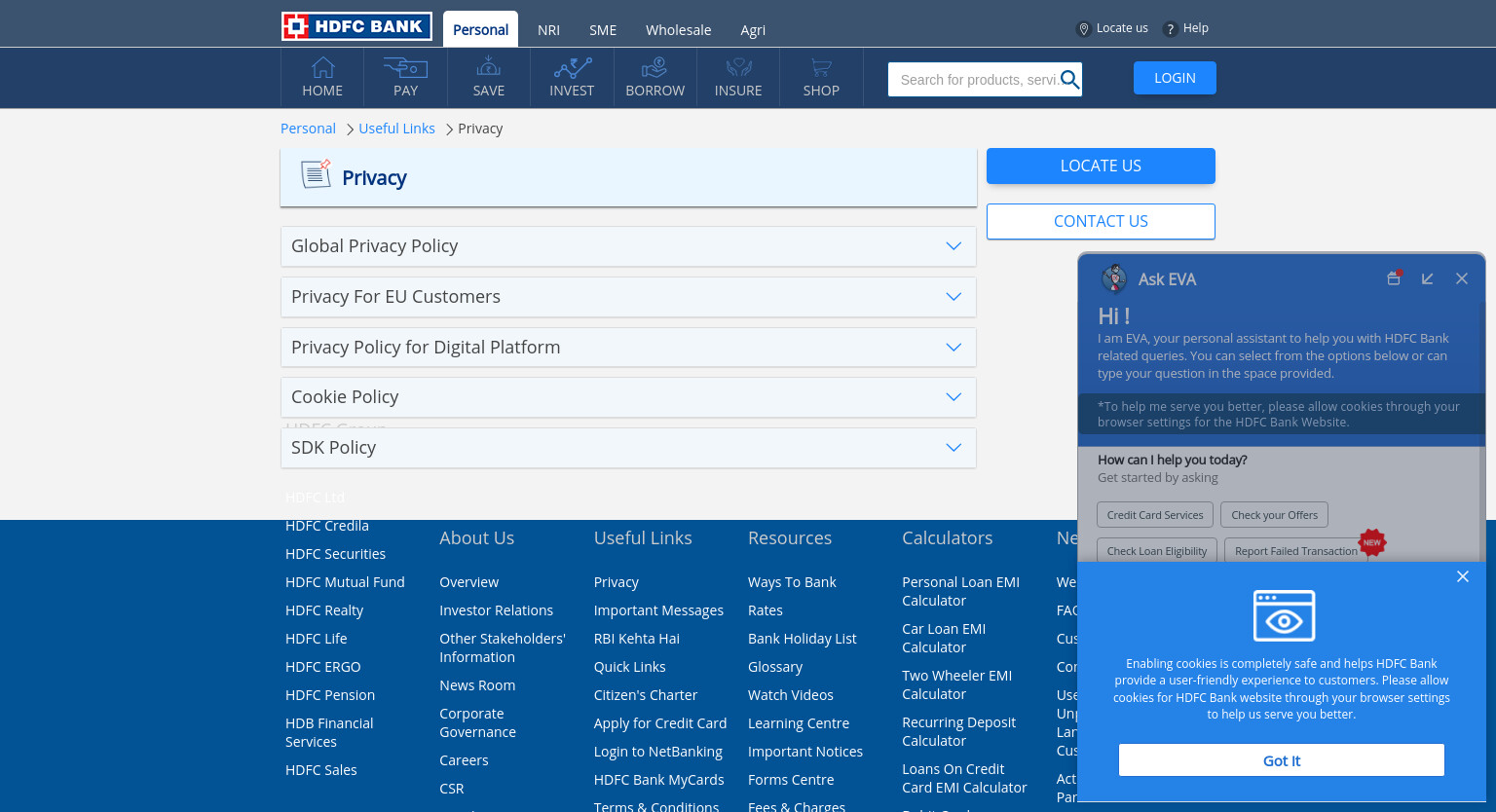1496x812 pixels.
Task: Open the Careers link
Action: click(x=464, y=760)
